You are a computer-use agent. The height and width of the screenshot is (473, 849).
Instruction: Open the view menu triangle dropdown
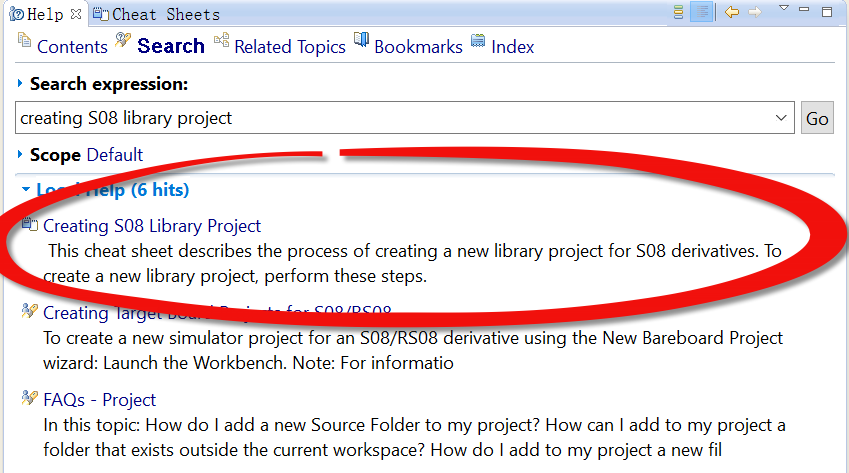[x=783, y=9]
